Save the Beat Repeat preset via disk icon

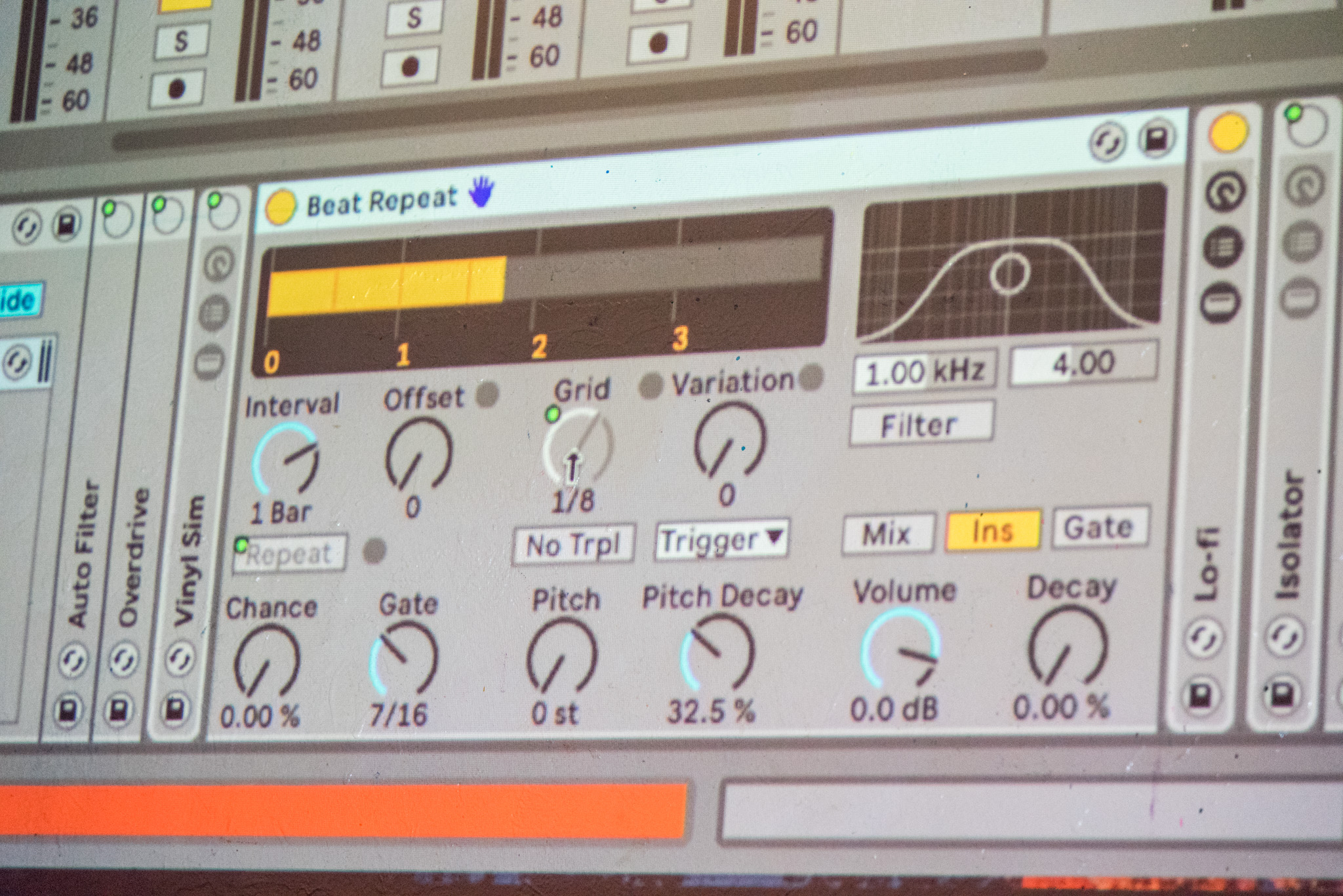click(x=1155, y=139)
